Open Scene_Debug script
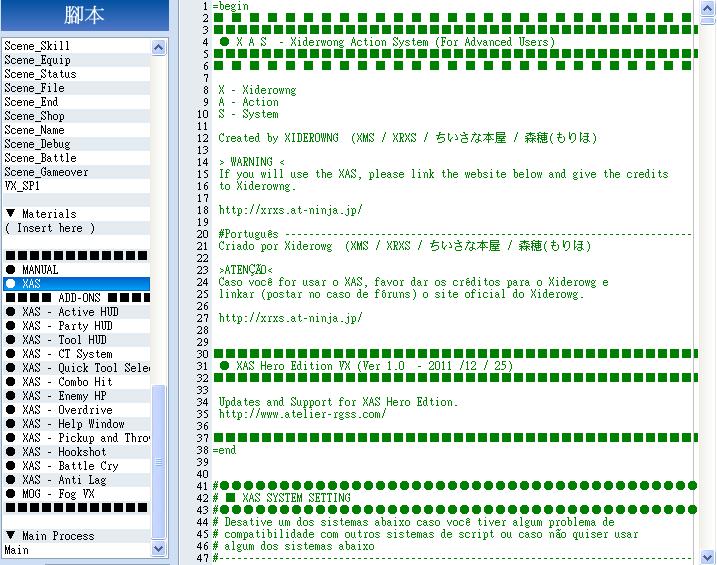This screenshot has width=717, height=565. pos(76,144)
